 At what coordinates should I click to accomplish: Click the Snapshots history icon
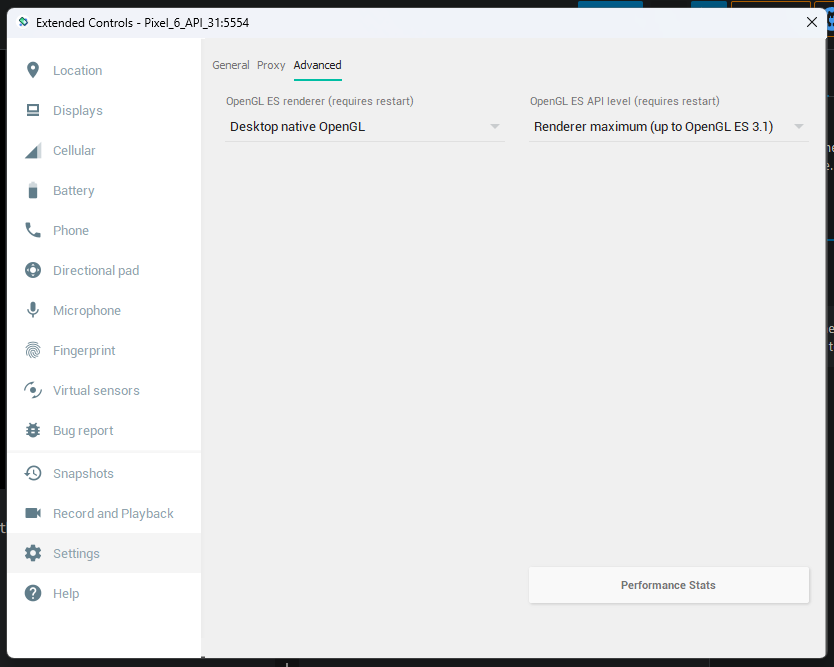click(33, 473)
